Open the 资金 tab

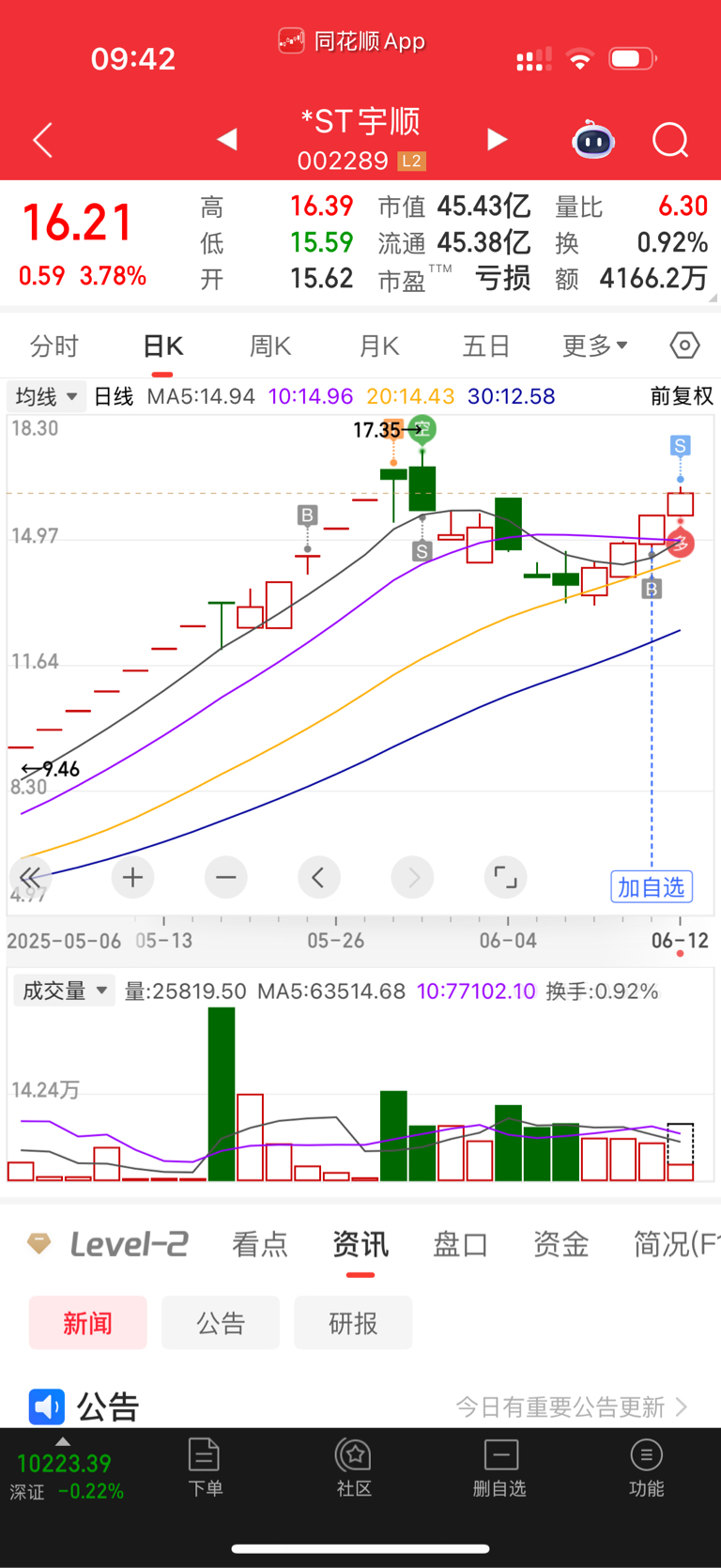tap(561, 1244)
